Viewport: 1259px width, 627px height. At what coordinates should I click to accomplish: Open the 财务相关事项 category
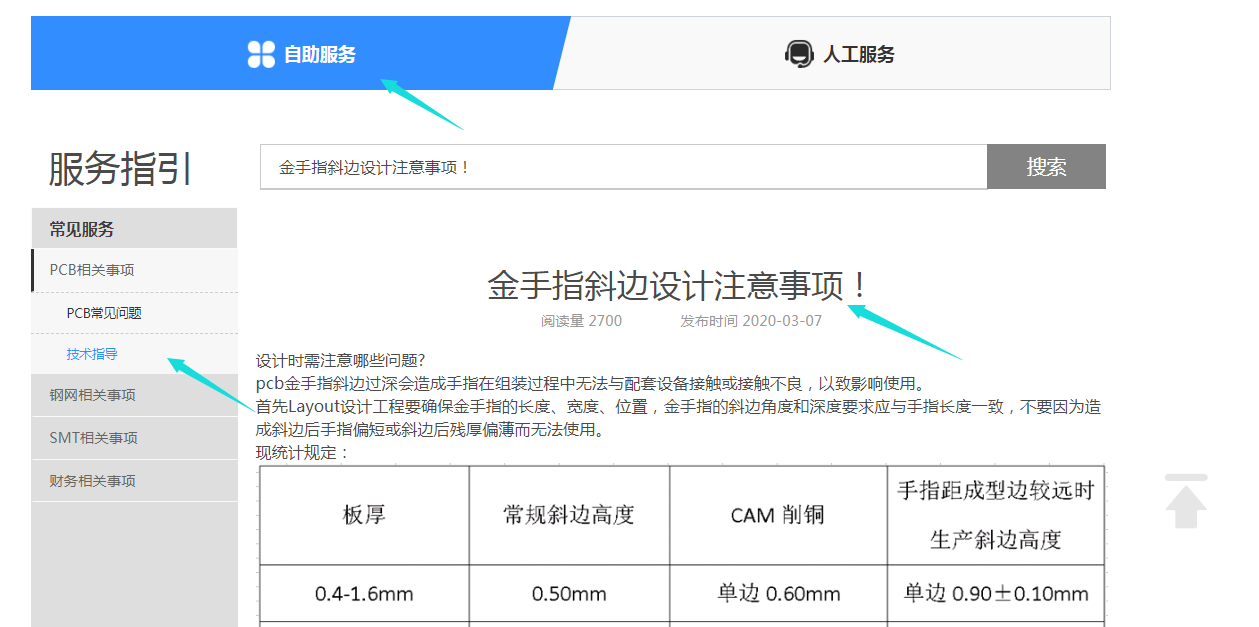pos(92,481)
